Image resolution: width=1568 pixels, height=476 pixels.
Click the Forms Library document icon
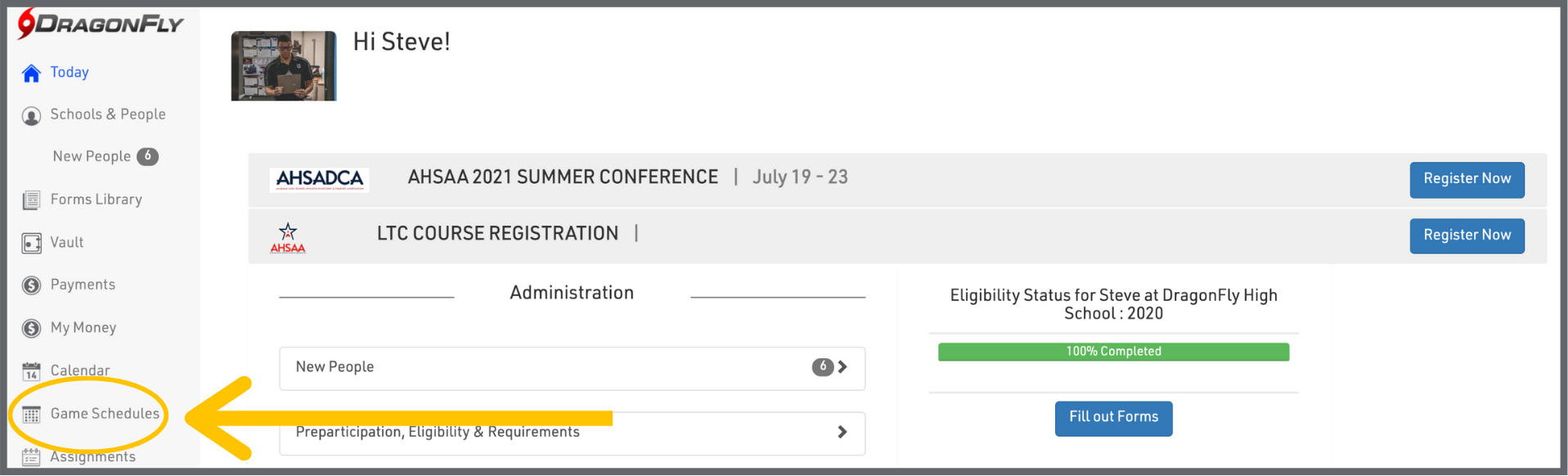coord(31,200)
